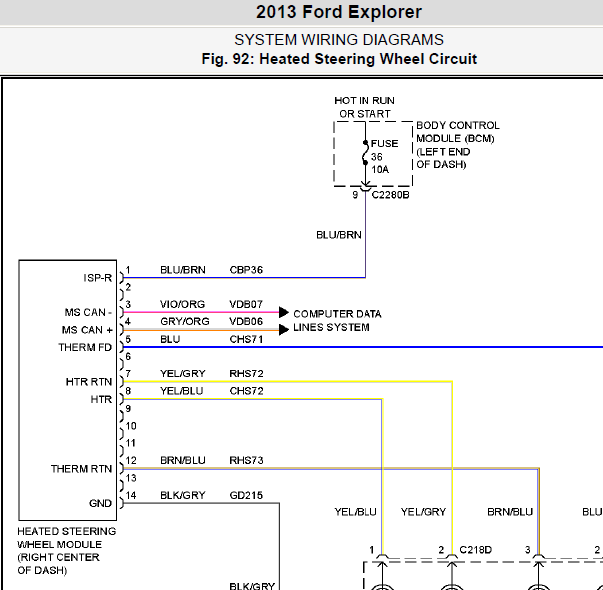
Task: Select the "BODY CONTROL MODULE (BCM)" label
Action: click(458, 132)
